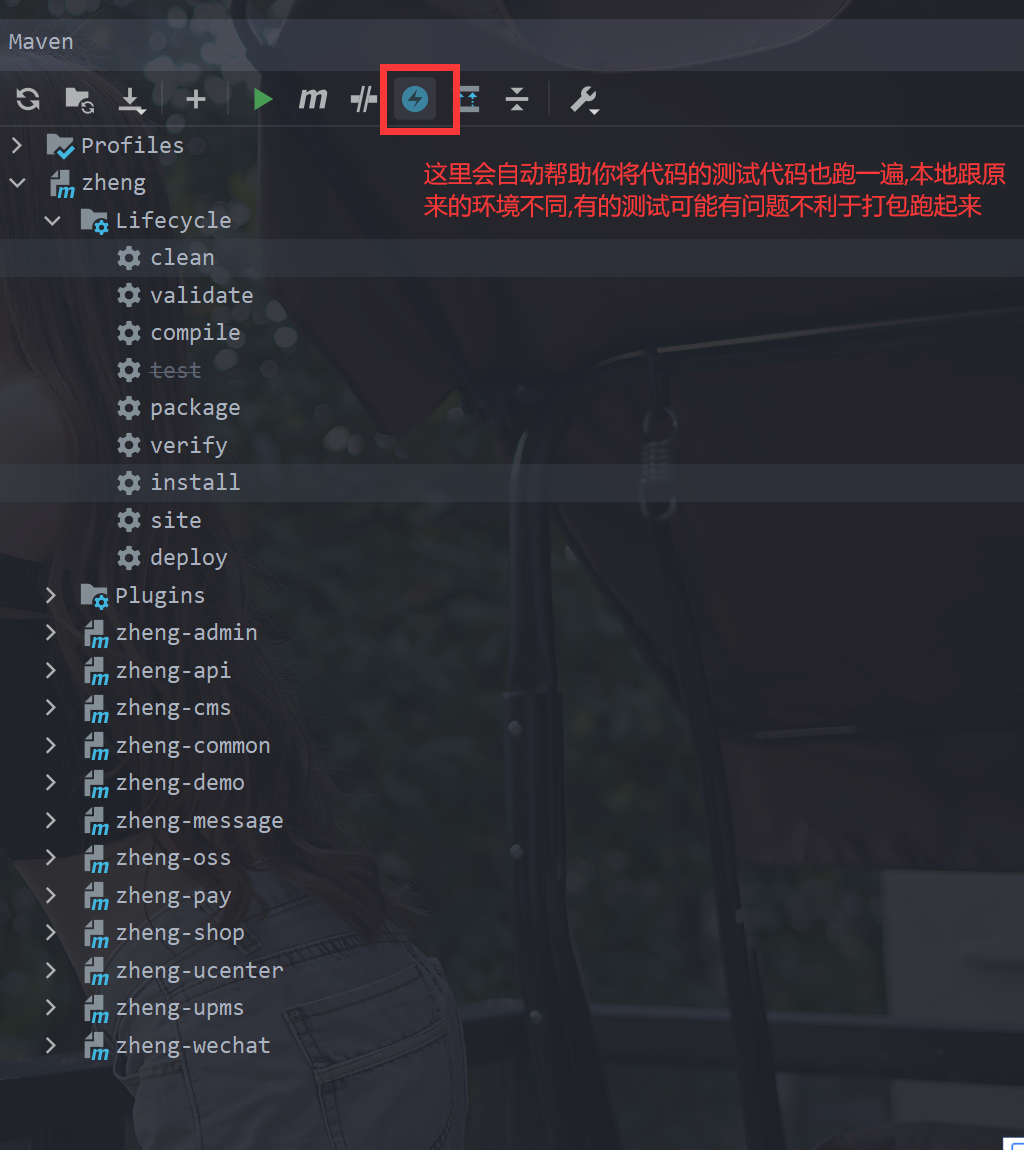Click the Execute Maven Goal 'm' icon
The height and width of the screenshot is (1150, 1024).
coord(313,99)
